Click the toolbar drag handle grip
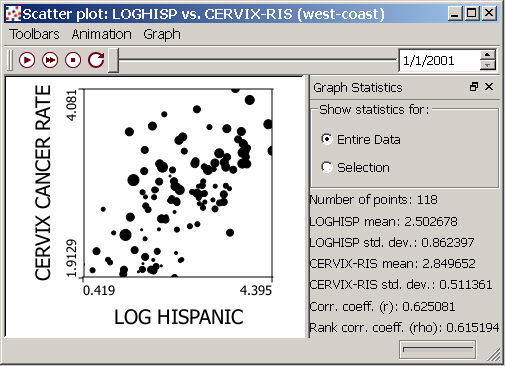Image resolution: width=505 pixels, height=366 pixels. [x=10, y=60]
